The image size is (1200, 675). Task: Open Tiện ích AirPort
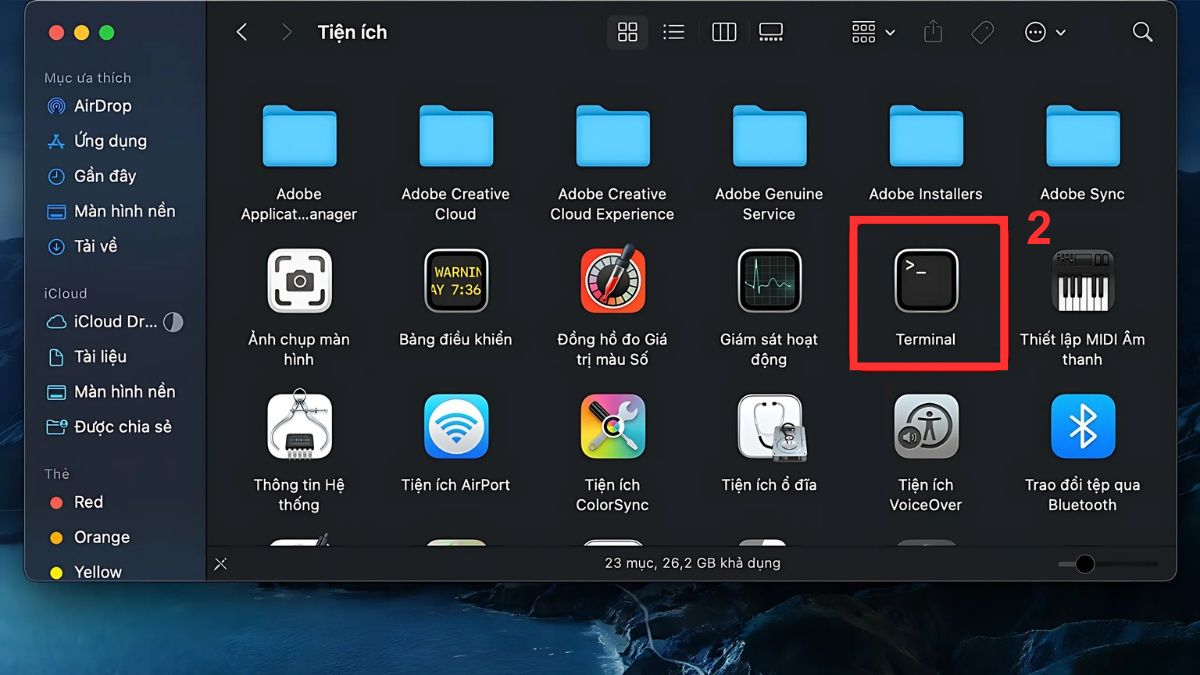tap(455, 425)
